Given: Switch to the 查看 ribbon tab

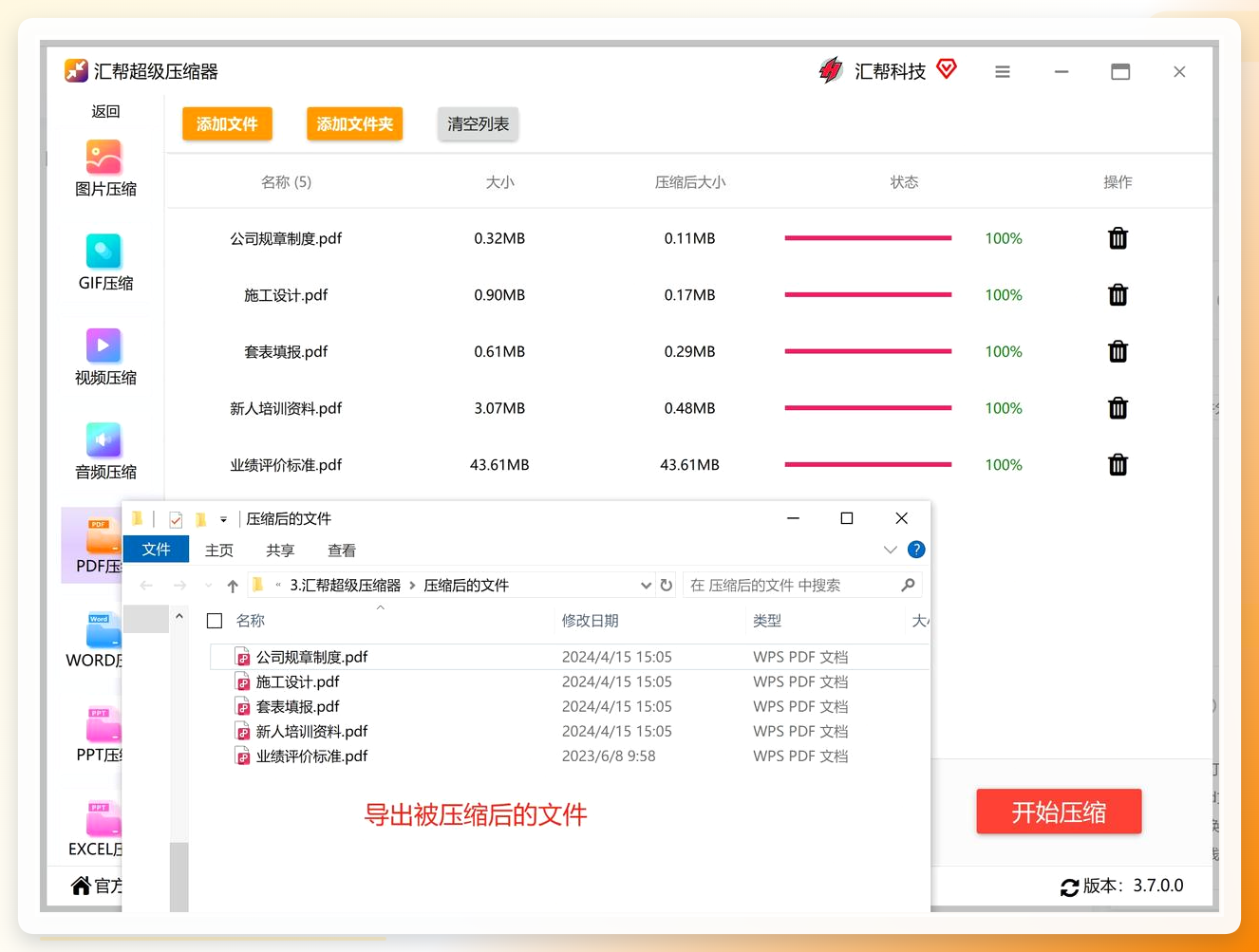Looking at the screenshot, I should coord(342,551).
